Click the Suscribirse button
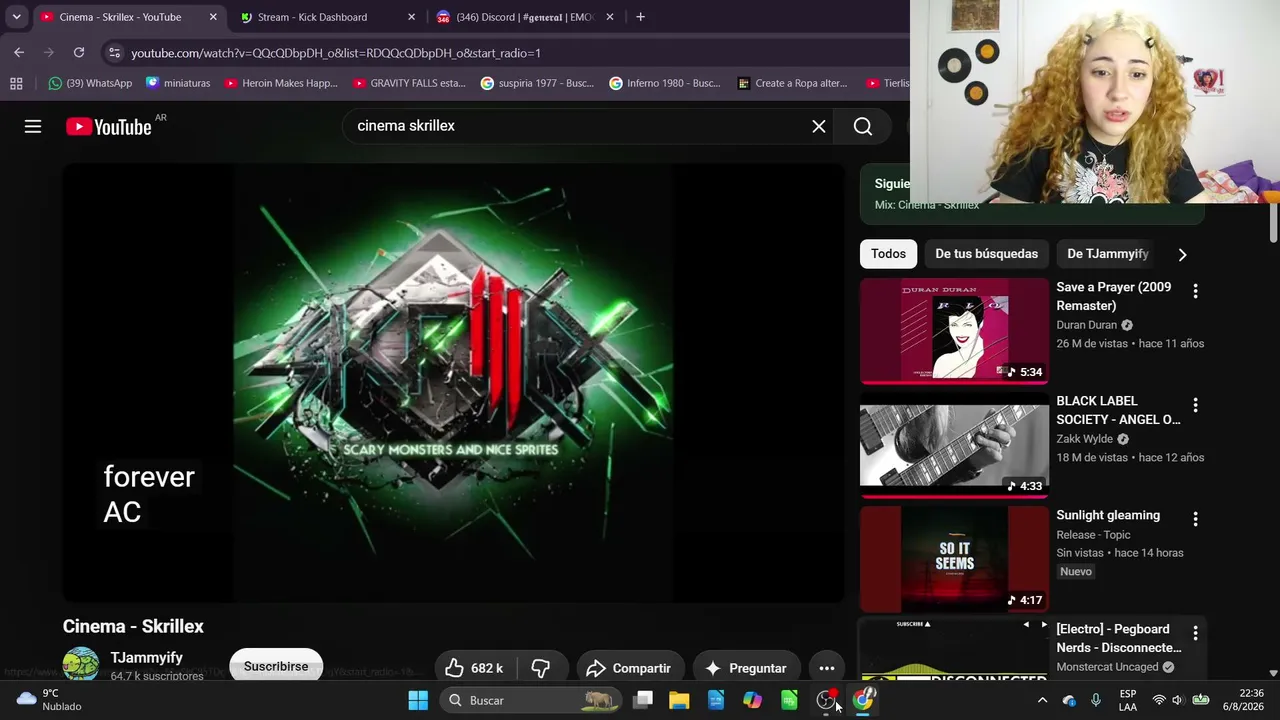1280x720 pixels. click(x=276, y=667)
